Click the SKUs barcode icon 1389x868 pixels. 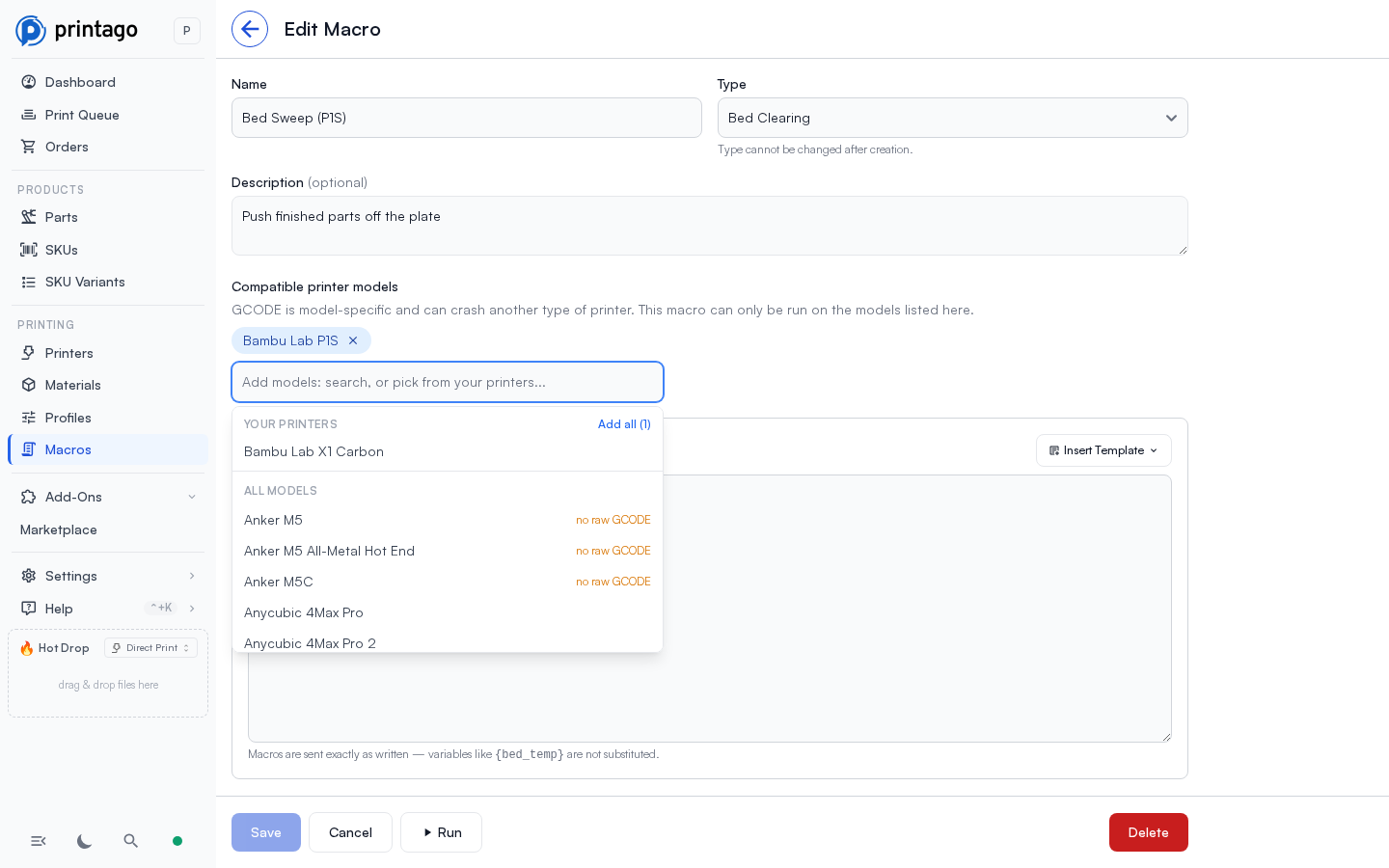[29, 250]
